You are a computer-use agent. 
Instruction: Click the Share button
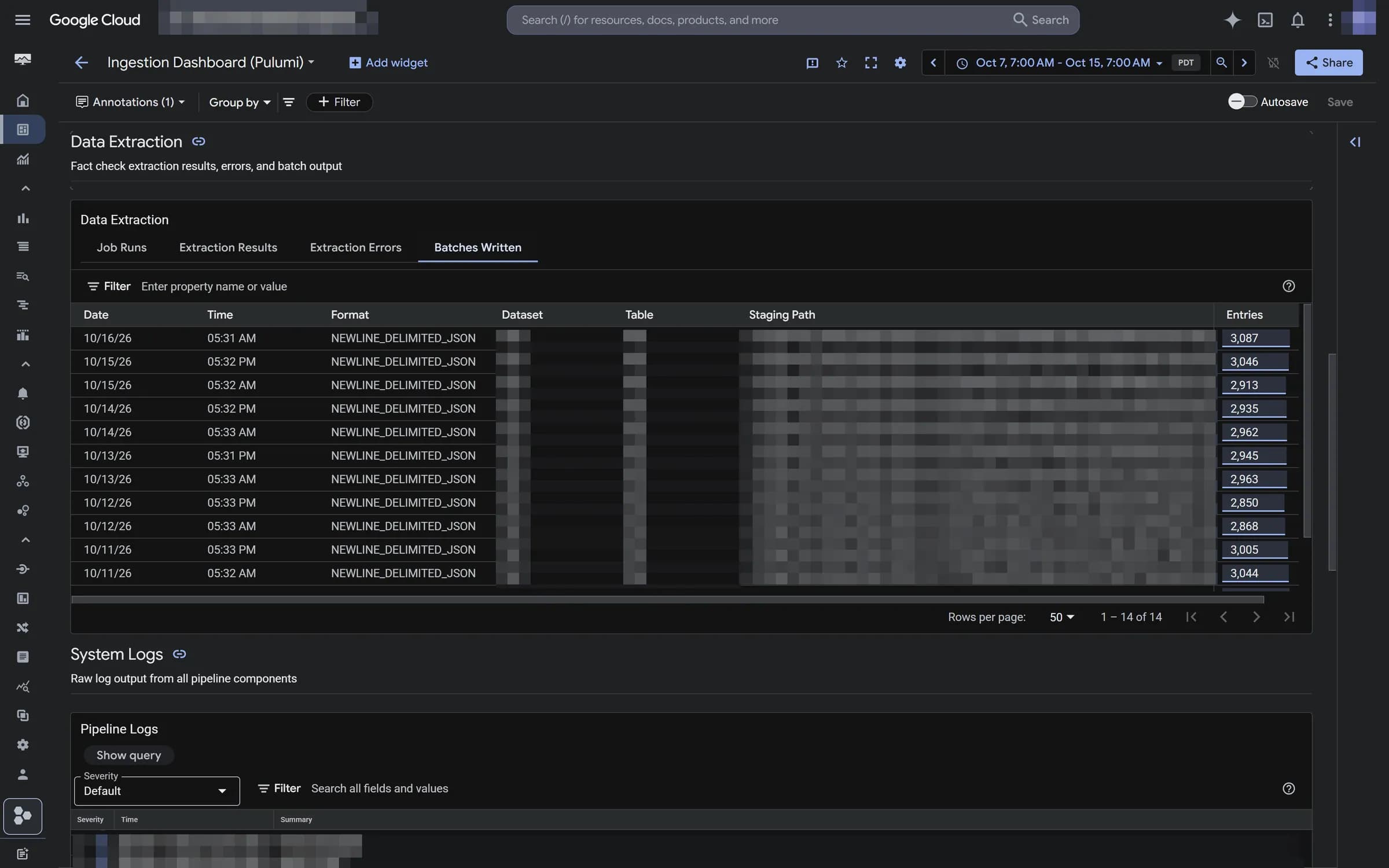(1328, 62)
